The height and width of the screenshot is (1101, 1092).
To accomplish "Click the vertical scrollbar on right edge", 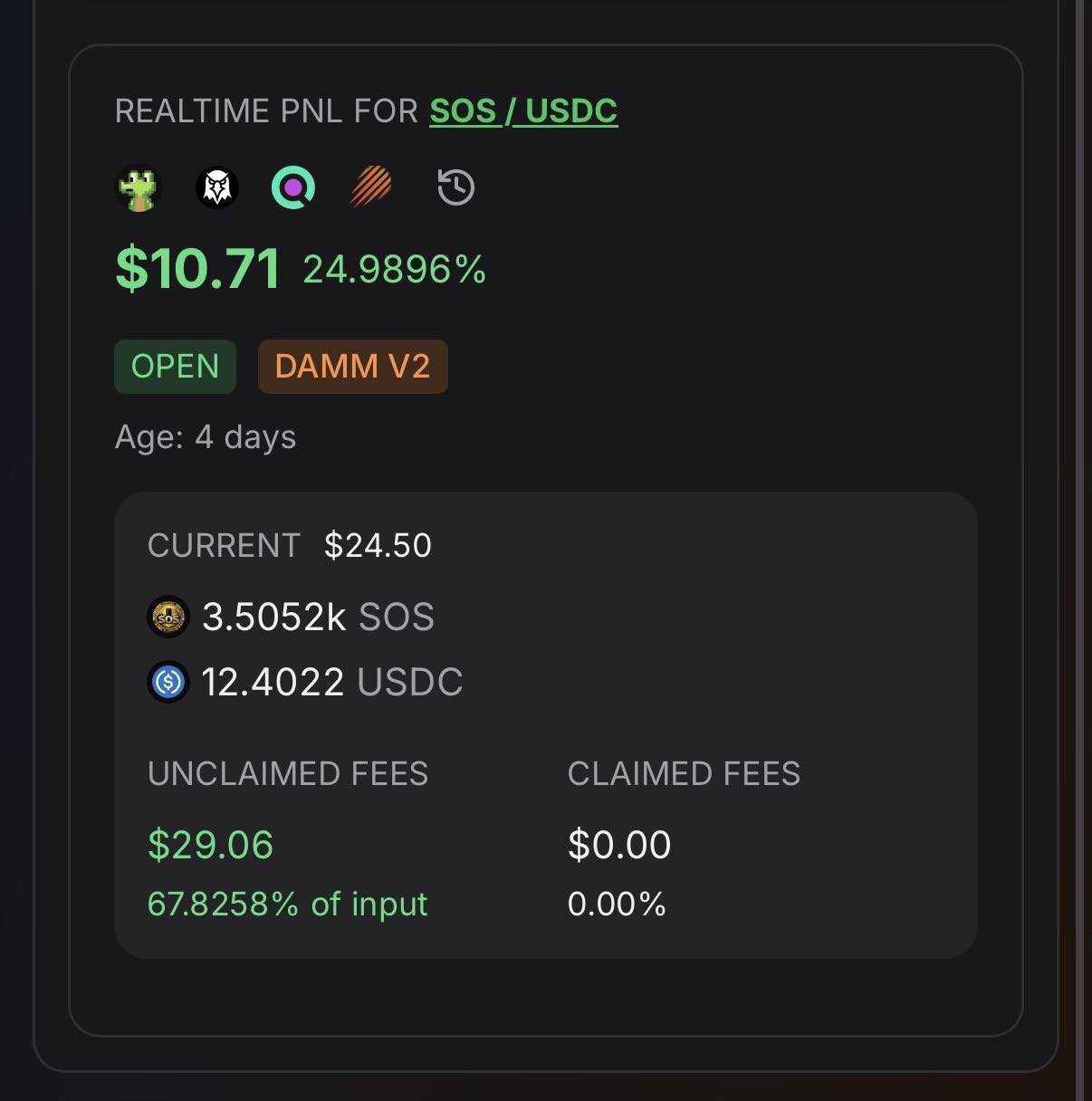I will (x=1078, y=543).
